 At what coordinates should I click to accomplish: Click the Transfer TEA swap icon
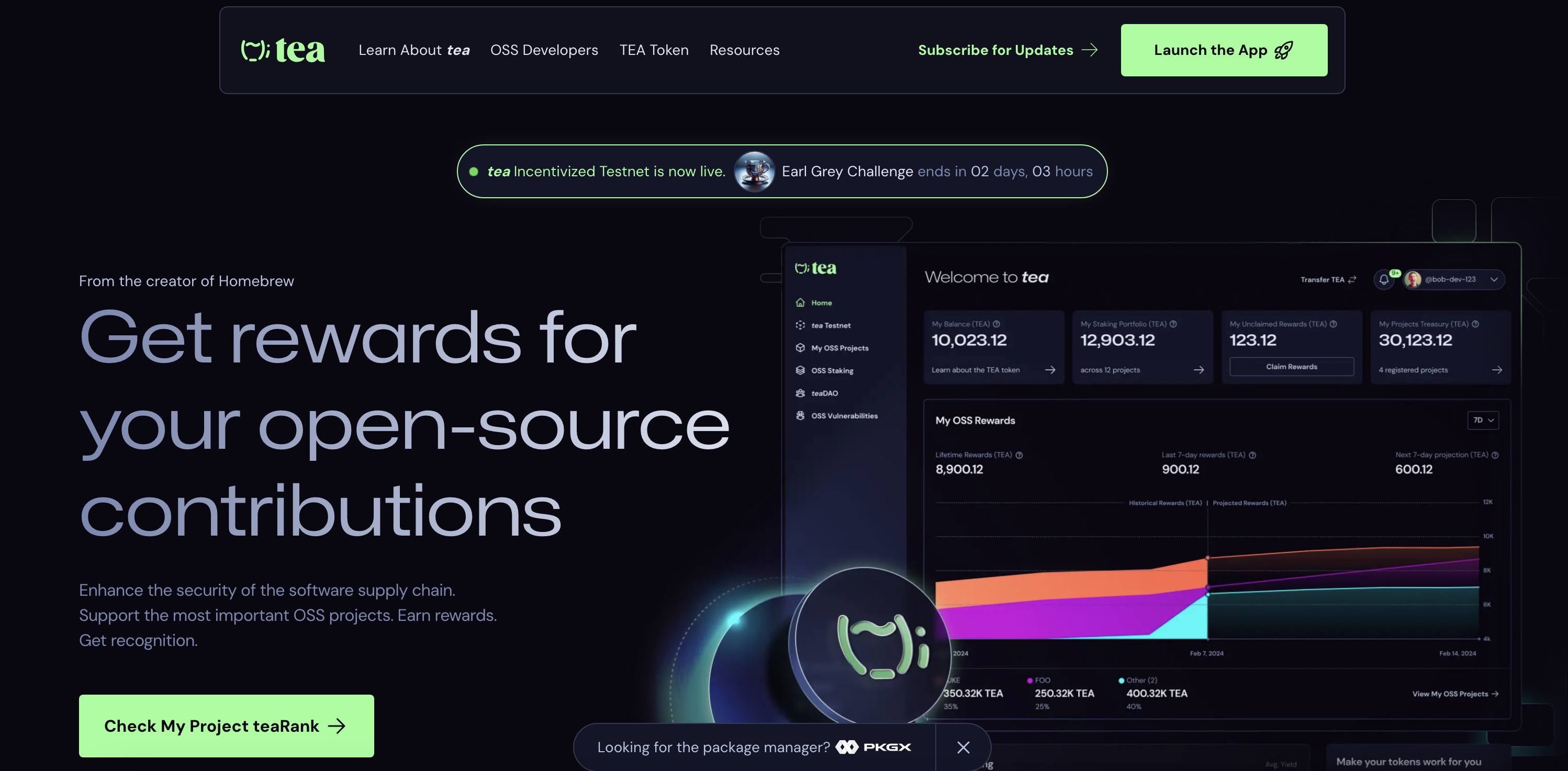[1352, 280]
